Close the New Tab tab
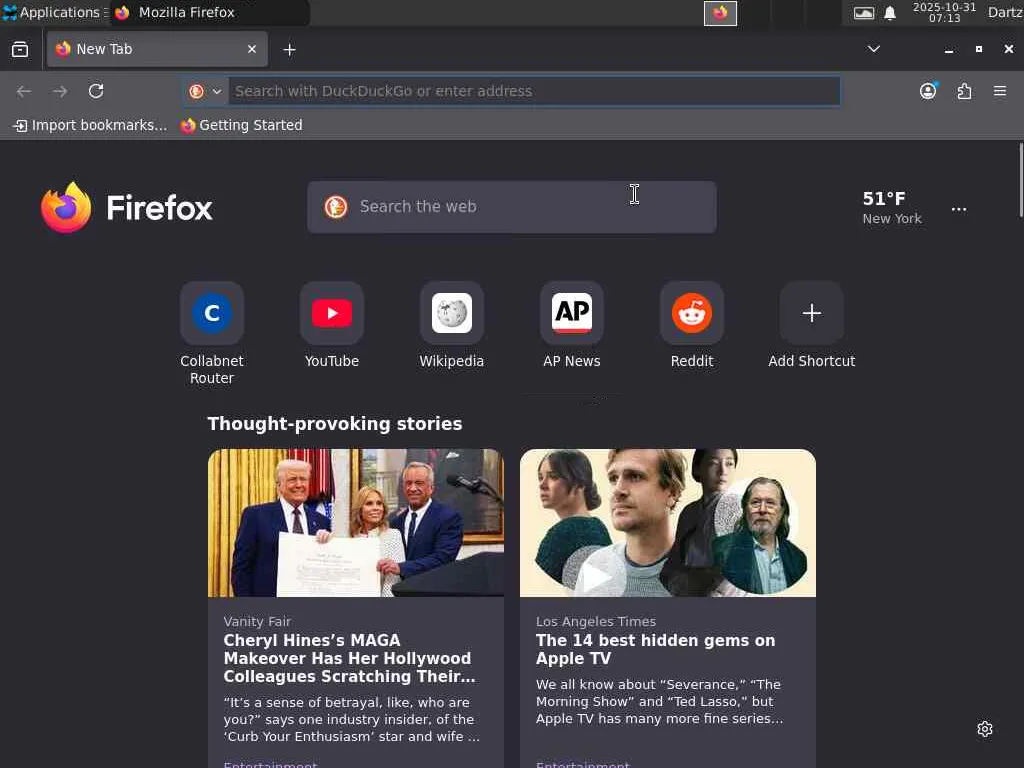 pyautogui.click(x=251, y=49)
